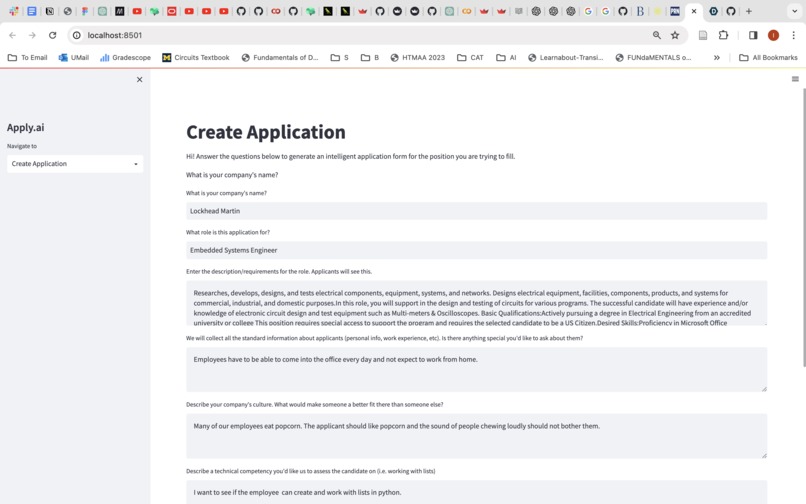
Task: Click the technical competency text area
Action: [477, 492]
